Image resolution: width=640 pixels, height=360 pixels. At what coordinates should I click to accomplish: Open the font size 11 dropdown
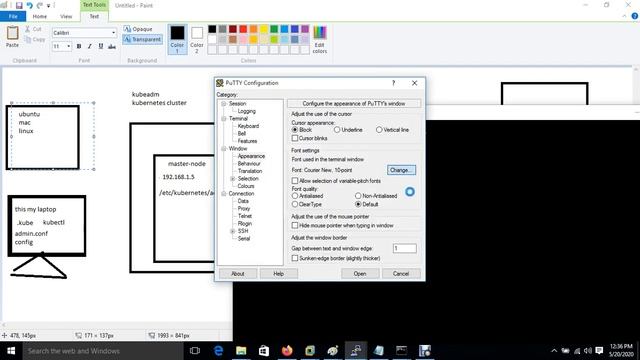click(x=69, y=47)
